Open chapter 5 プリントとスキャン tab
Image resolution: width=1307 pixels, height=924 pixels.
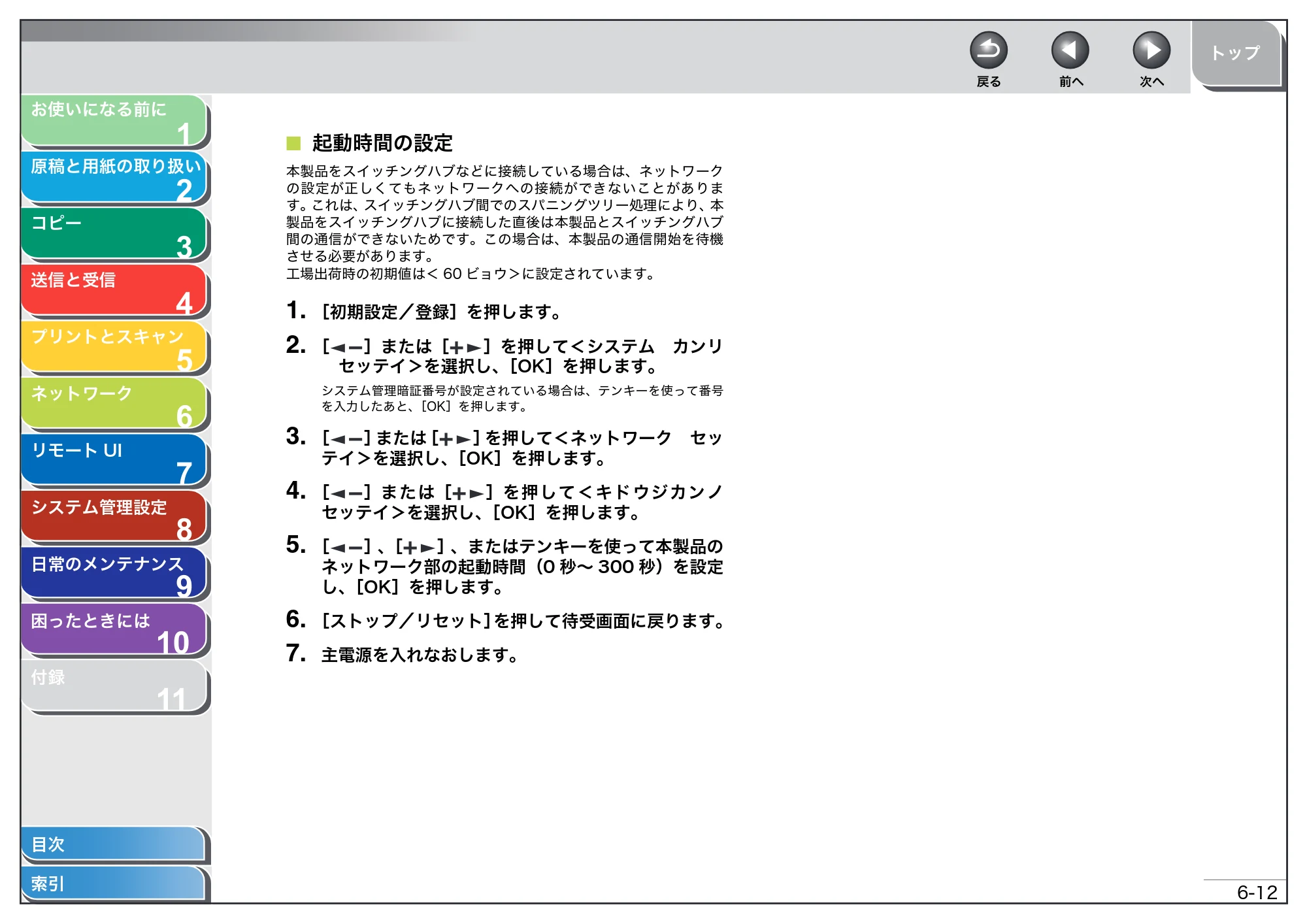tap(114, 347)
